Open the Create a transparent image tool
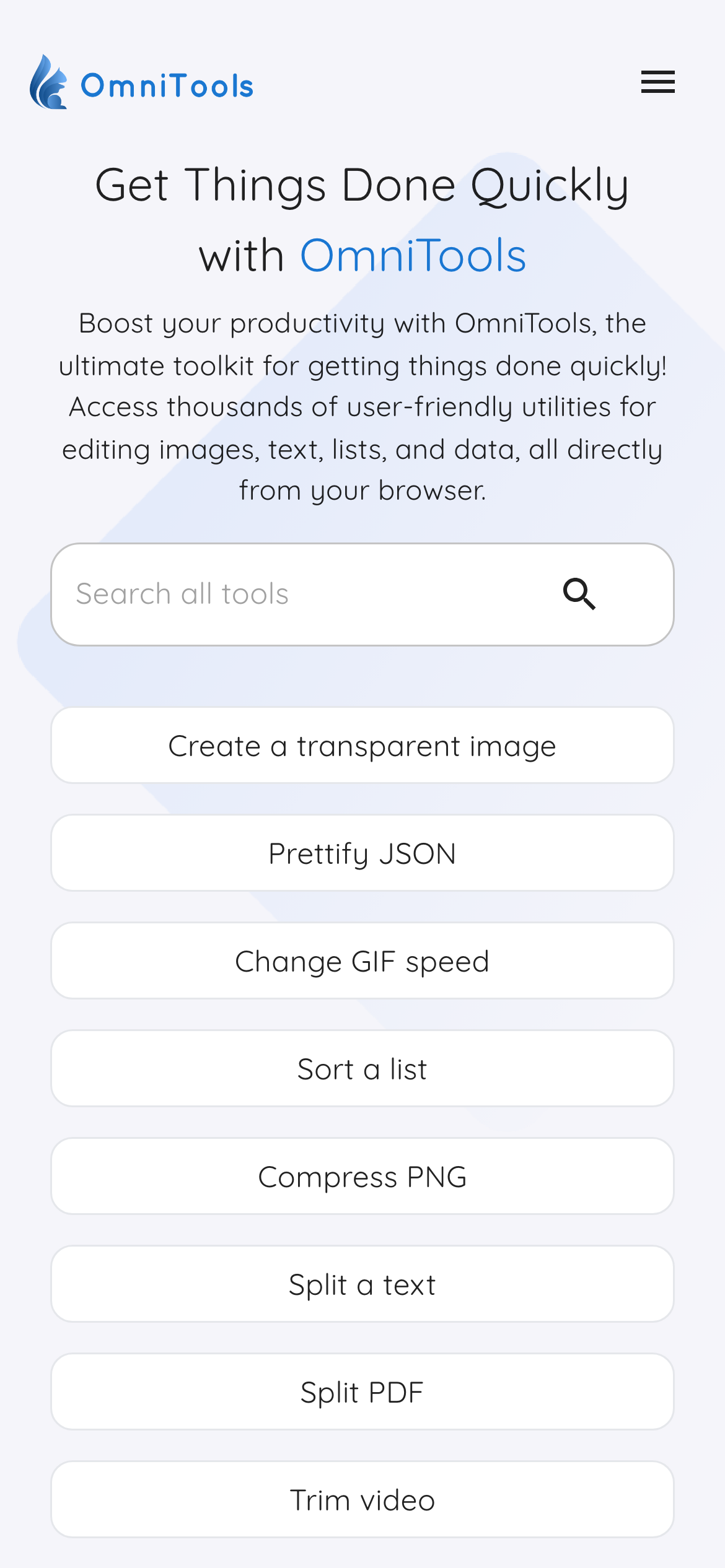725x1568 pixels. click(x=362, y=746)
